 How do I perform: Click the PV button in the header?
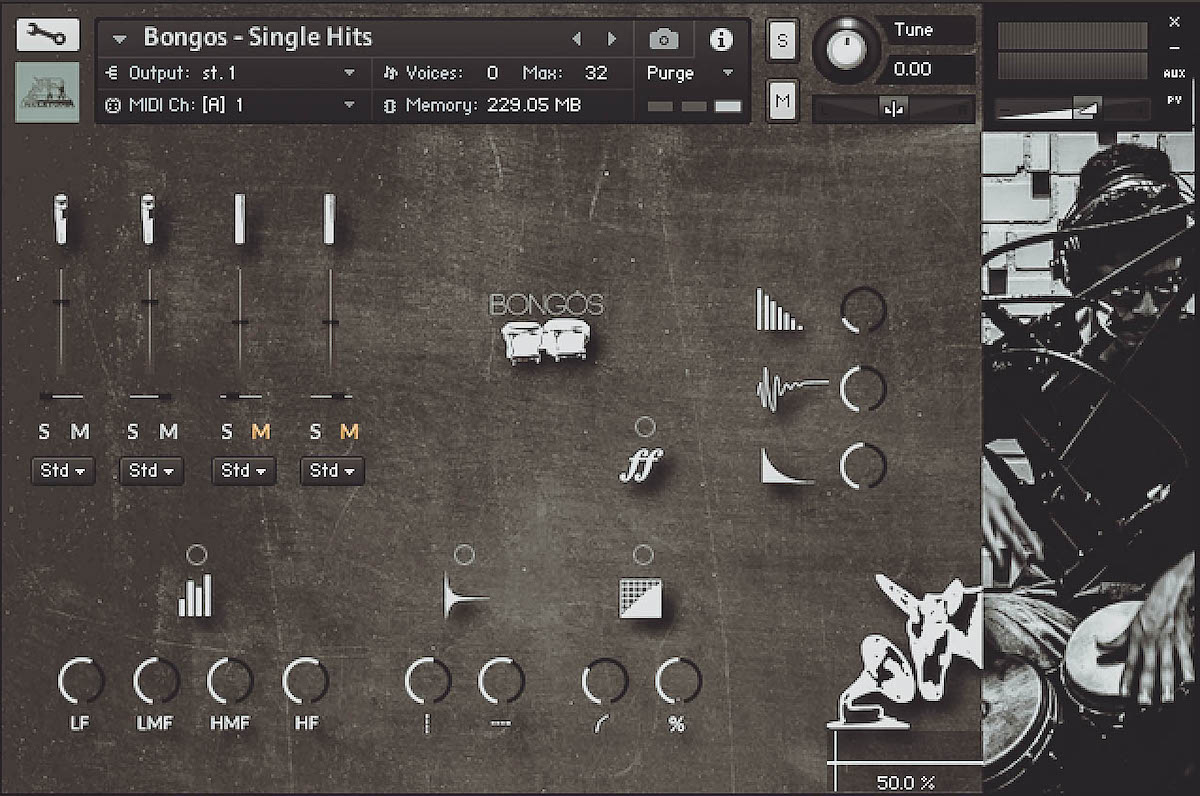(1174, 99)
